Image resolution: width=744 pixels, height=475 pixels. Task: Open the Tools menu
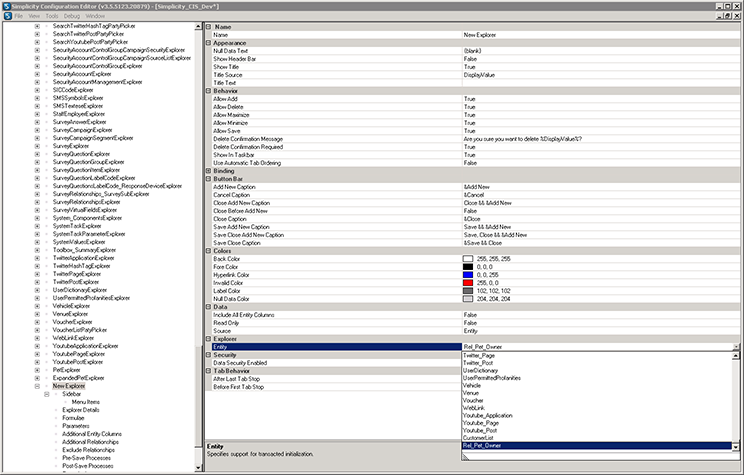click(52, 16)
